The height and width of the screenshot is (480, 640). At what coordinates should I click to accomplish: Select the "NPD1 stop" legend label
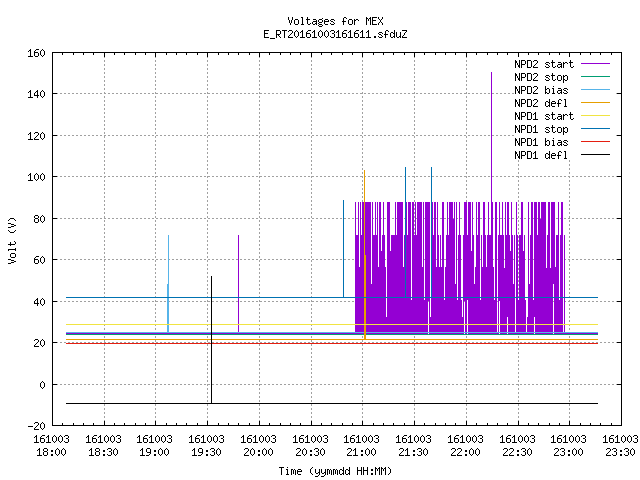[541, 129]
